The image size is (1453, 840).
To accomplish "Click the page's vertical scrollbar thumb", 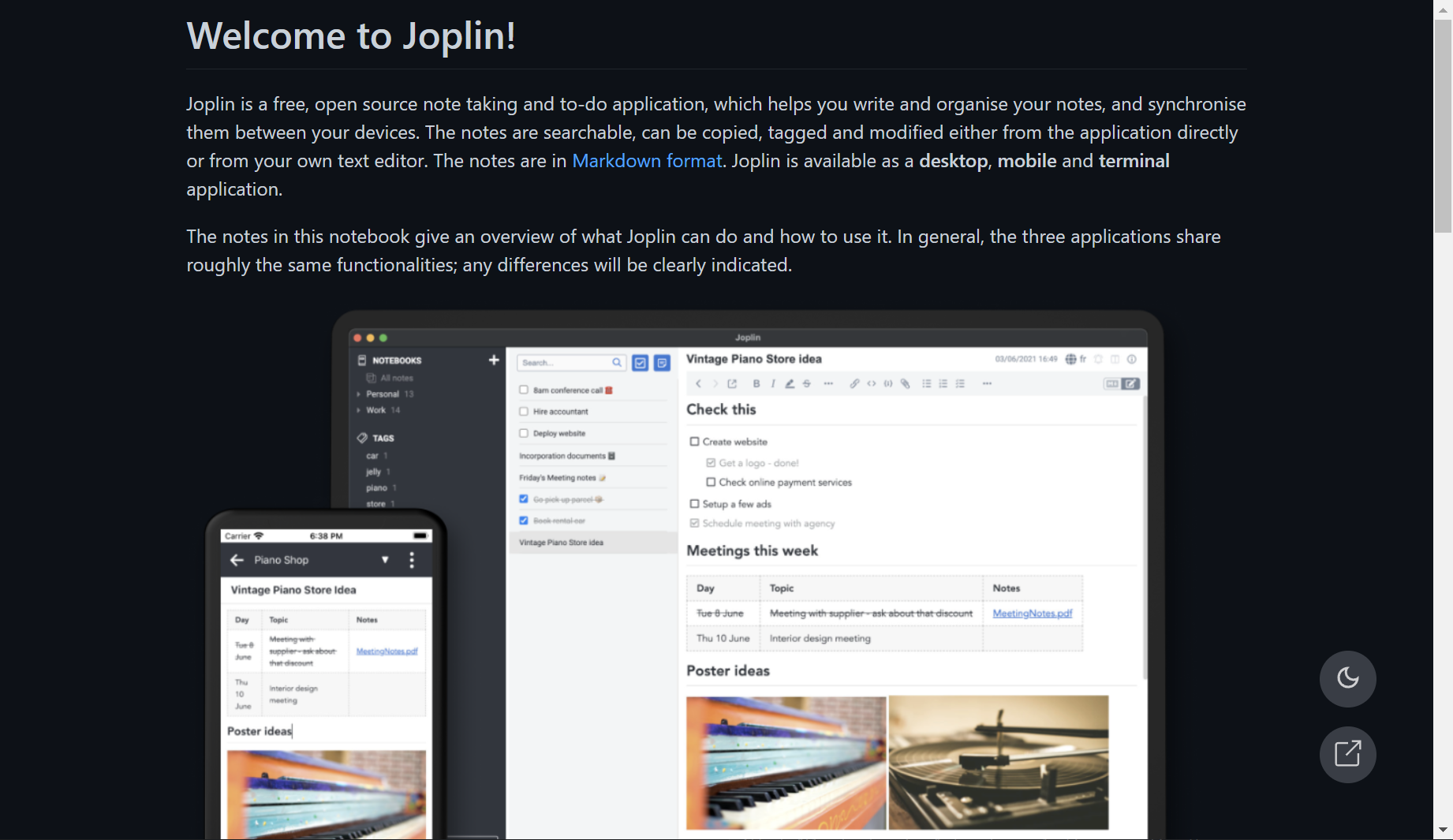I will [x=1443, y=126].
